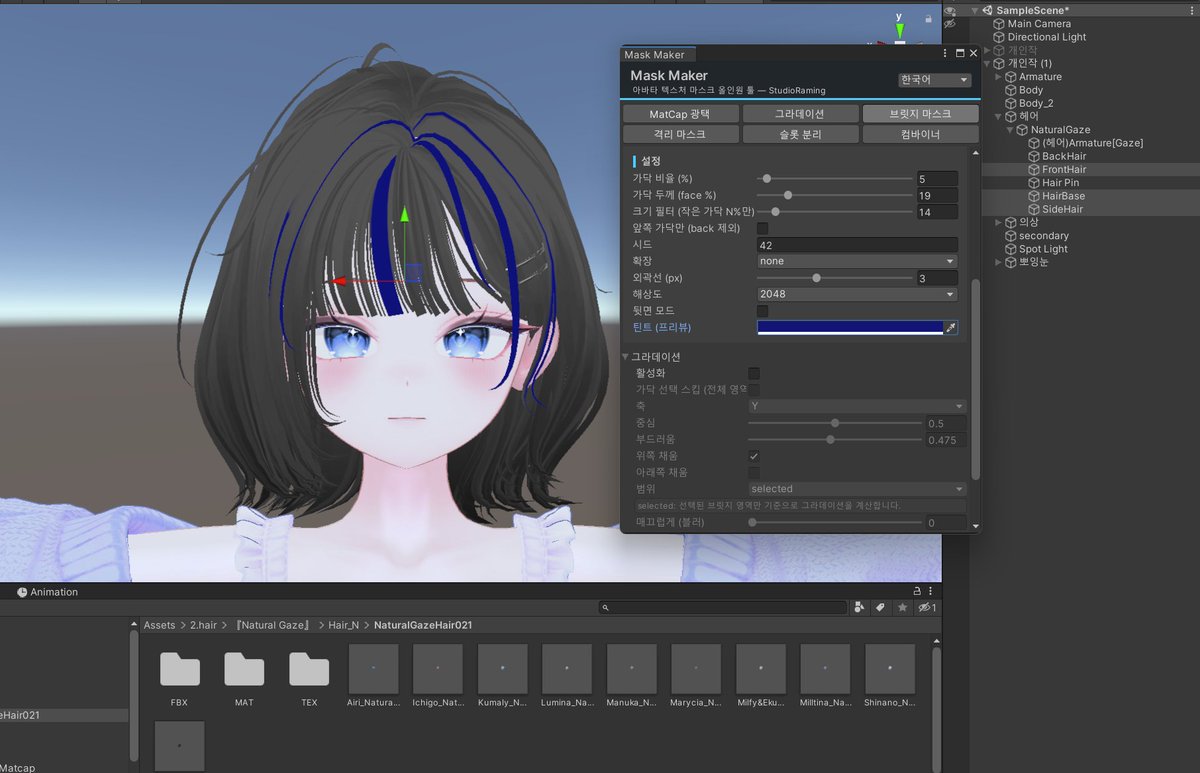
Task: Select the Ichigo_Nat prefab thumbnail
Action: (438, 669)
